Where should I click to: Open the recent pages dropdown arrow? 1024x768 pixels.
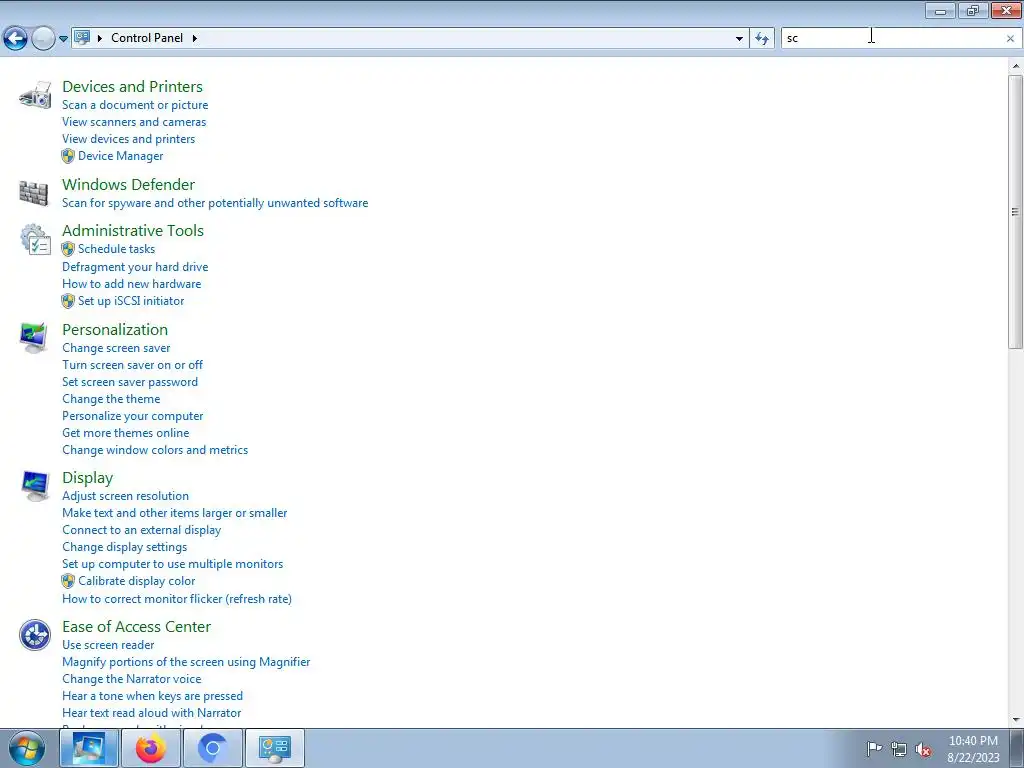click(63, 39)
